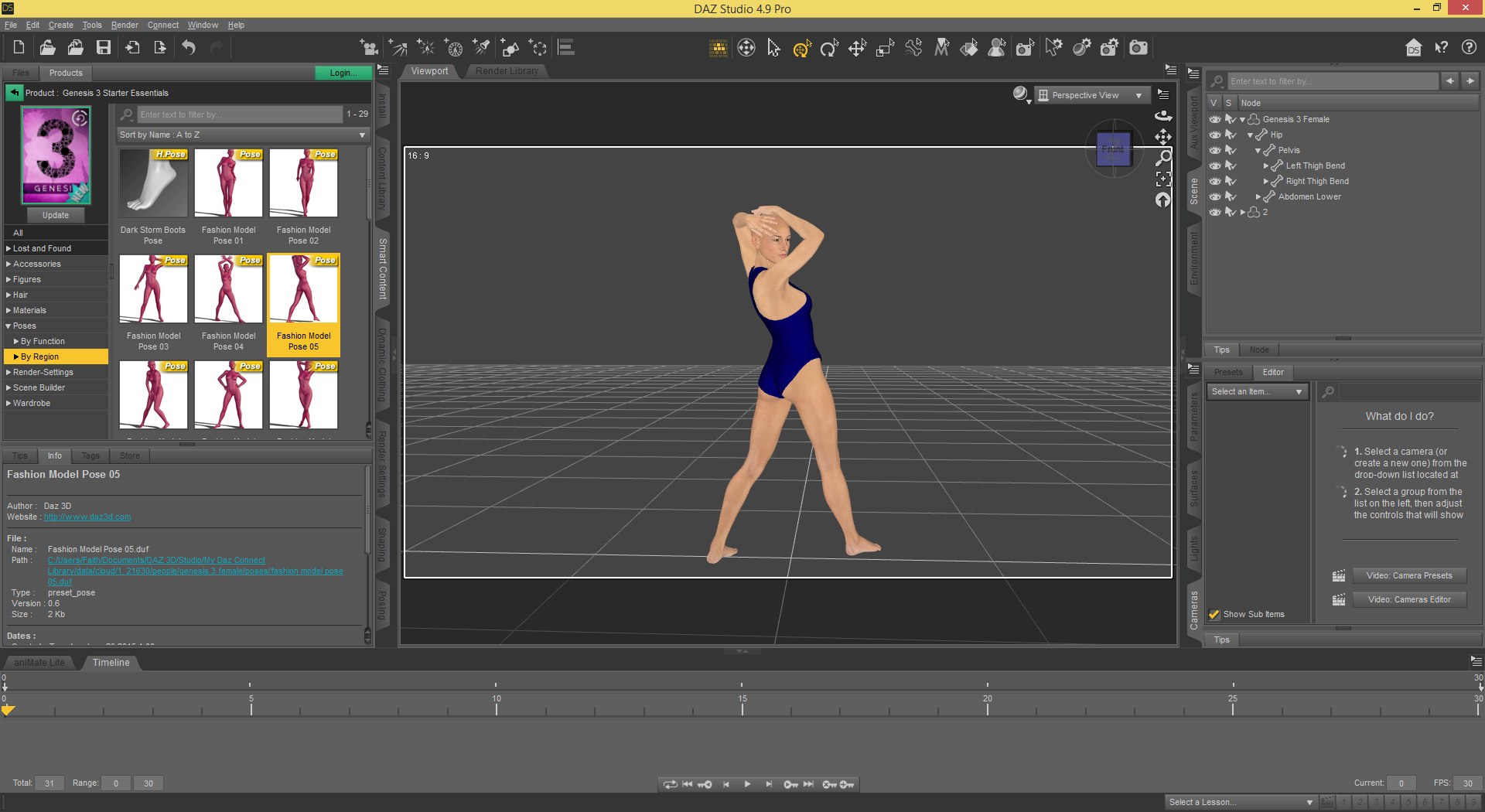Click the Update button under product

pos(56,215)
